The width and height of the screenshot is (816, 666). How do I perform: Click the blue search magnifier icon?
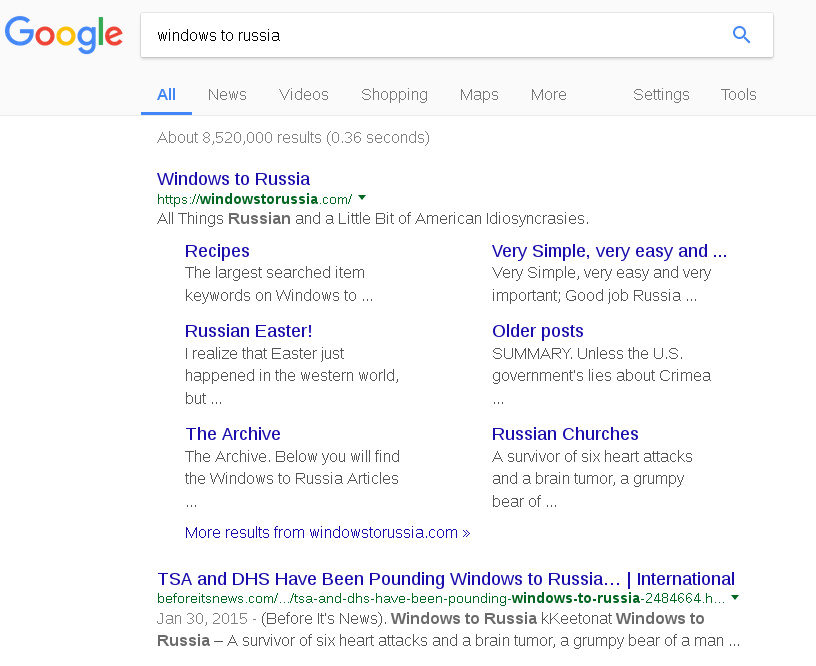[x=741, y=35]
